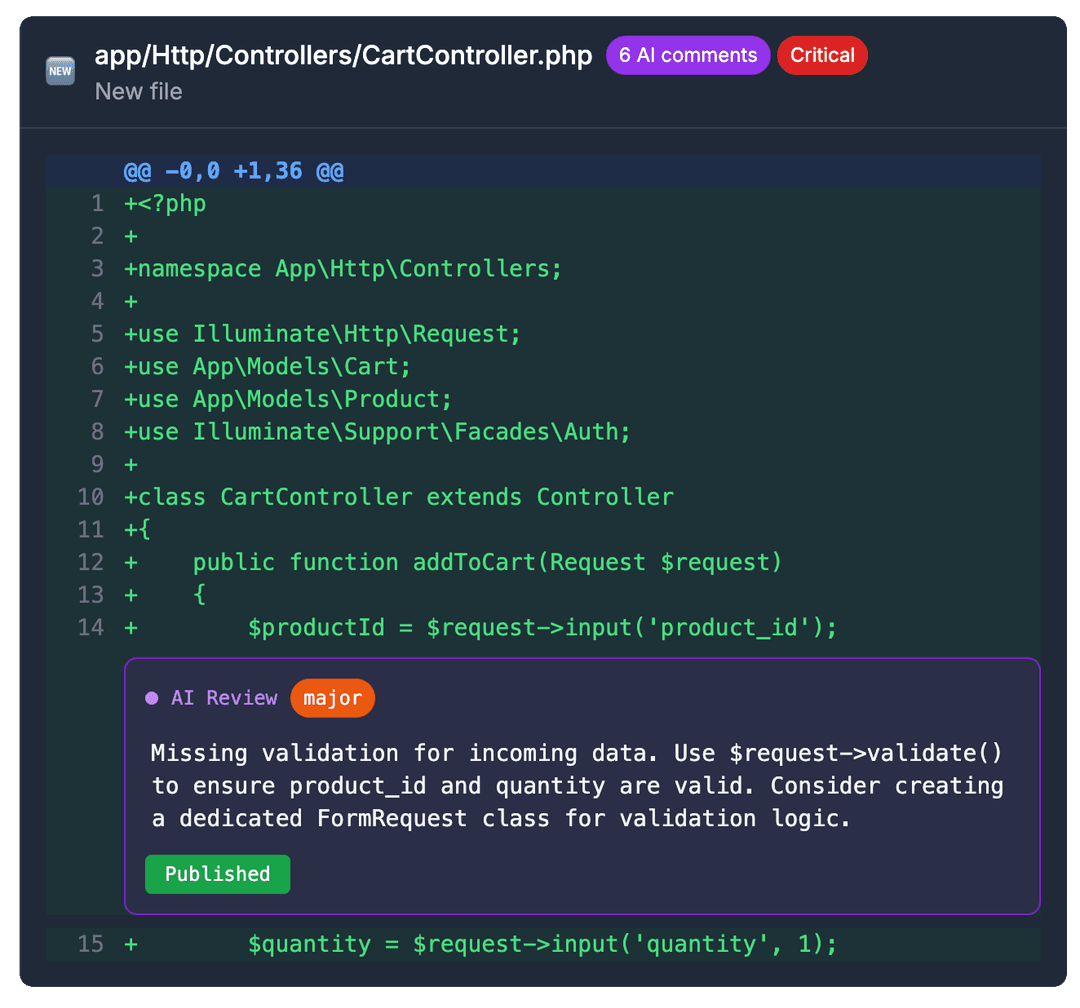Expand the 6 AI comments list

pos(688,55)
